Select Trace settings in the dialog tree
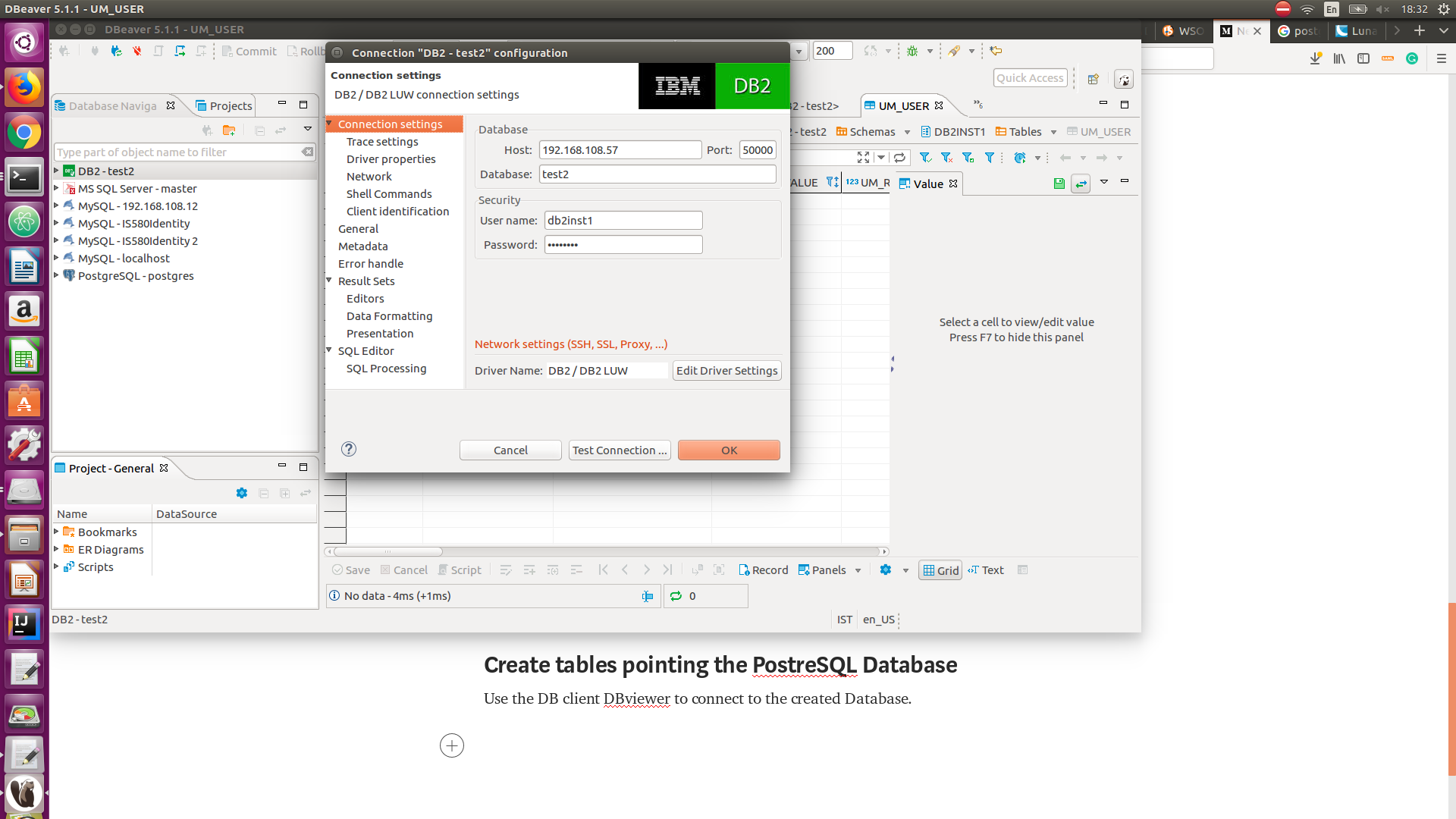Viewport: 1456px width, 819px height. pyautogui.click(x=382, y=142)
